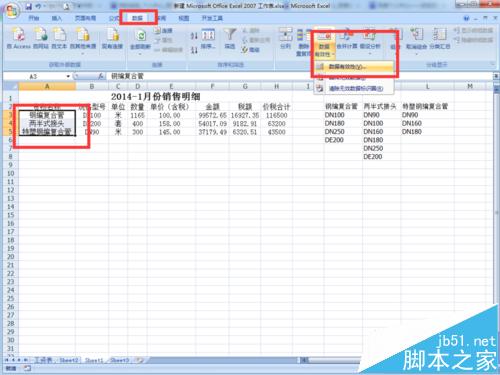The image size is (500, 375).
Task: Sort descending with the Z-to-A icon
Action: tap(194, 50)
